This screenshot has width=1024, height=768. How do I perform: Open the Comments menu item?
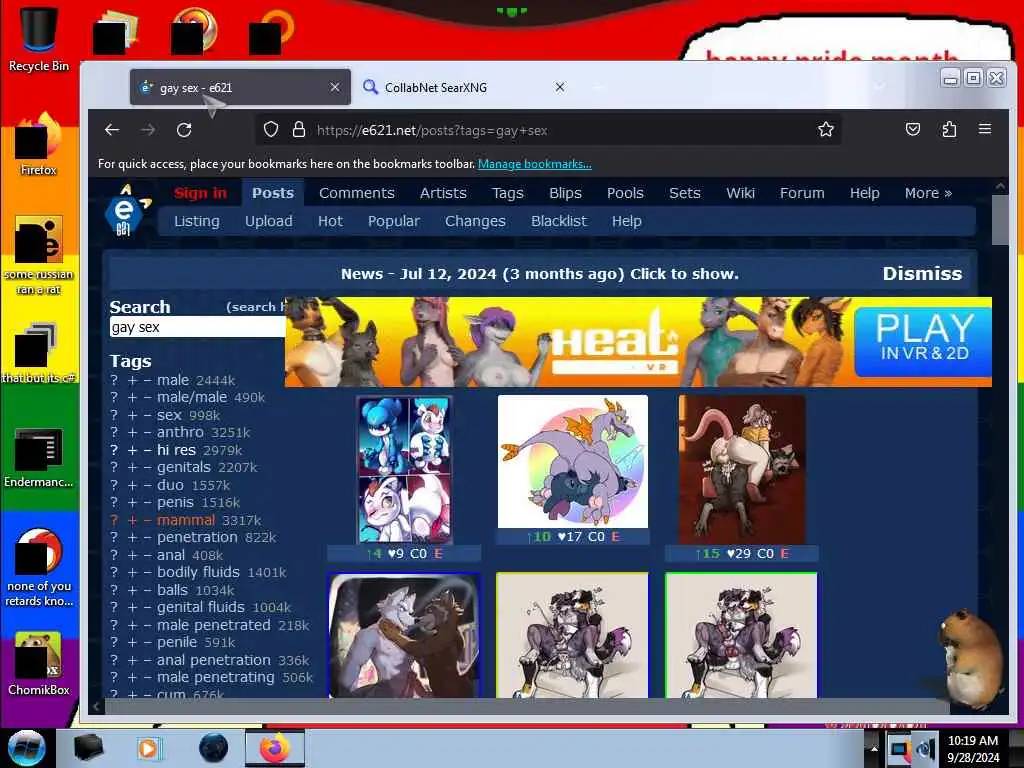click(x=357, y=193)
